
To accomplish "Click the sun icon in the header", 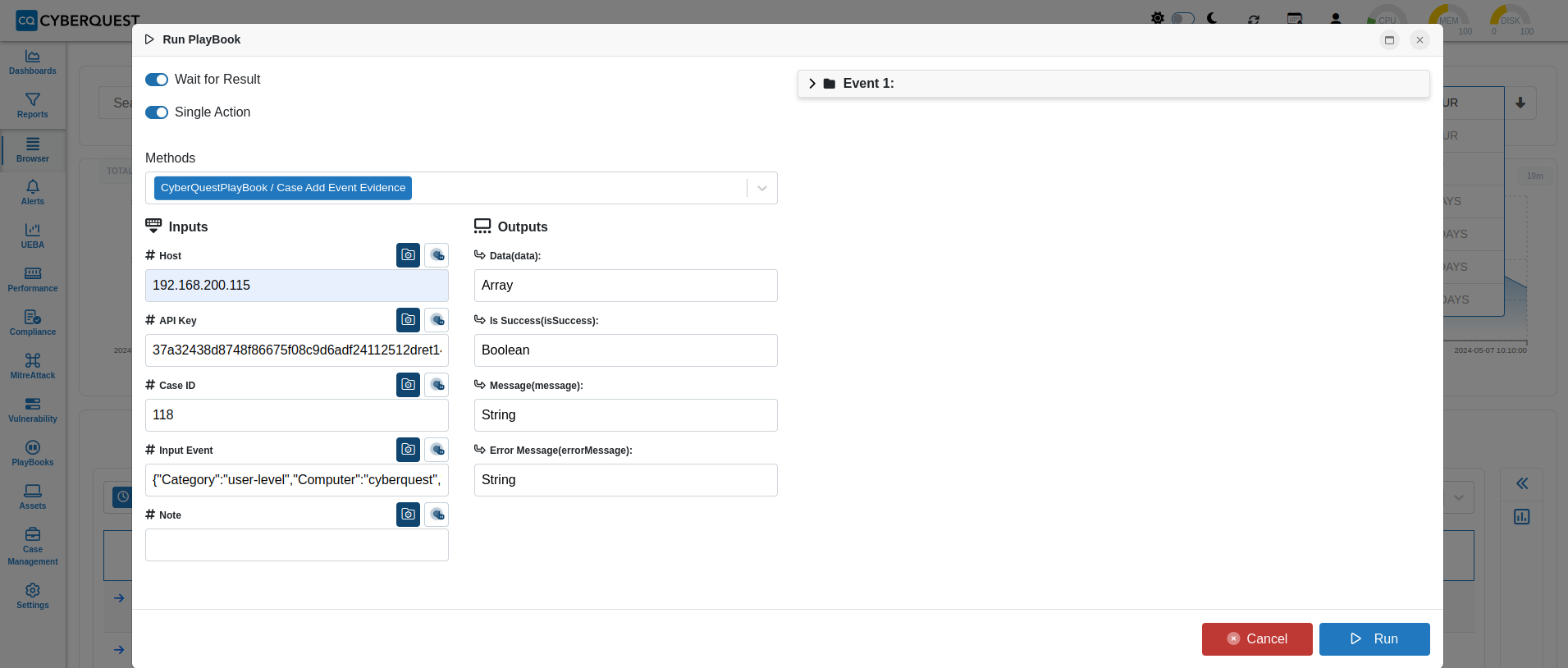I will coord(1157,18).
